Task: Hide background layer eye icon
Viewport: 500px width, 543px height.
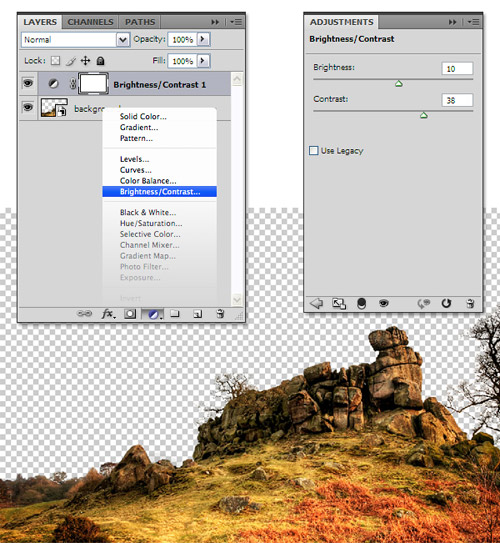Action: pos(28,108)
